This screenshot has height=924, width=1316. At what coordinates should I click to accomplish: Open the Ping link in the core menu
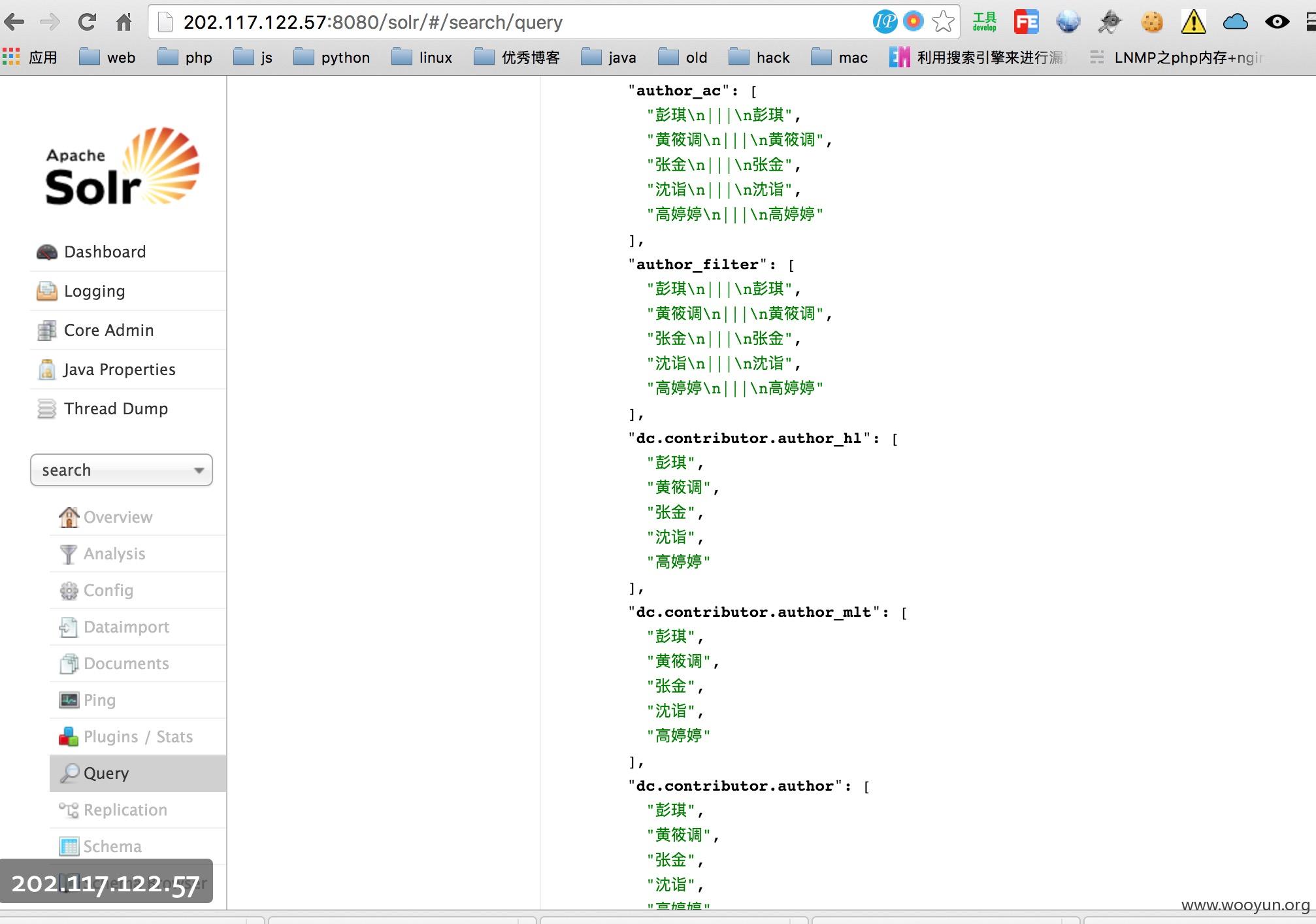click(99, 700)
